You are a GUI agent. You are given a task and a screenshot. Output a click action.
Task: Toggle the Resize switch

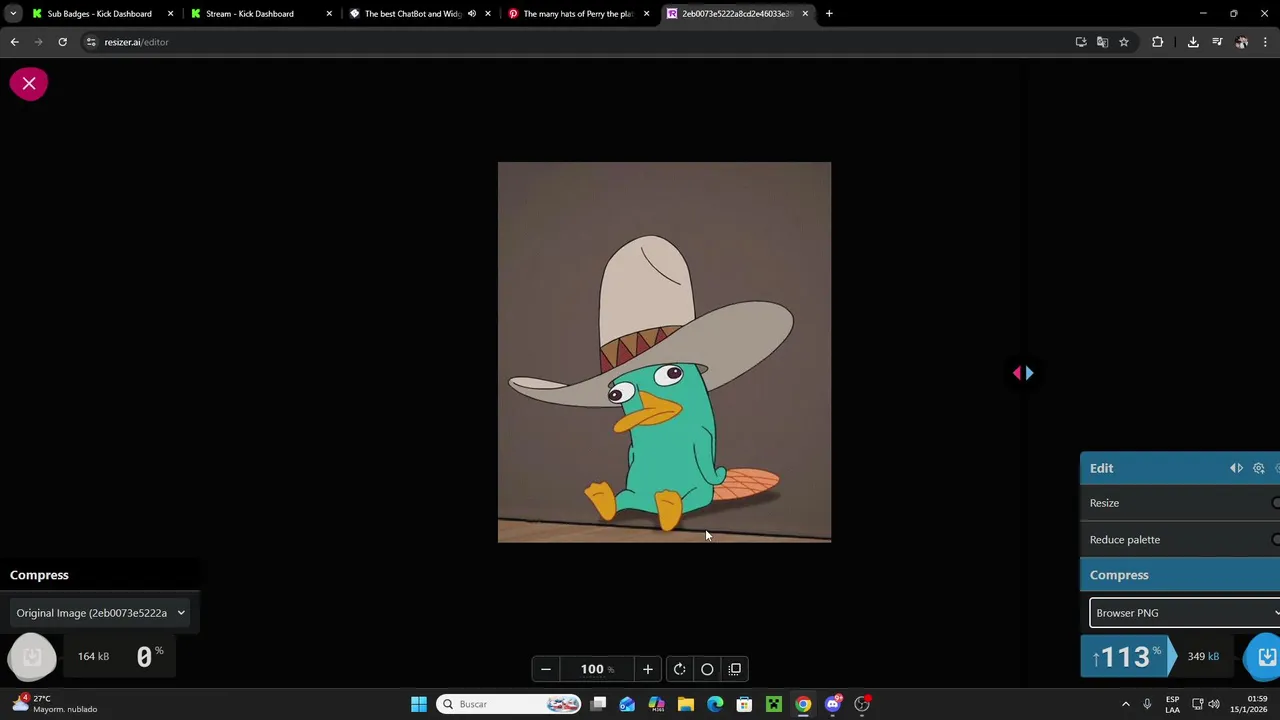1275,503
